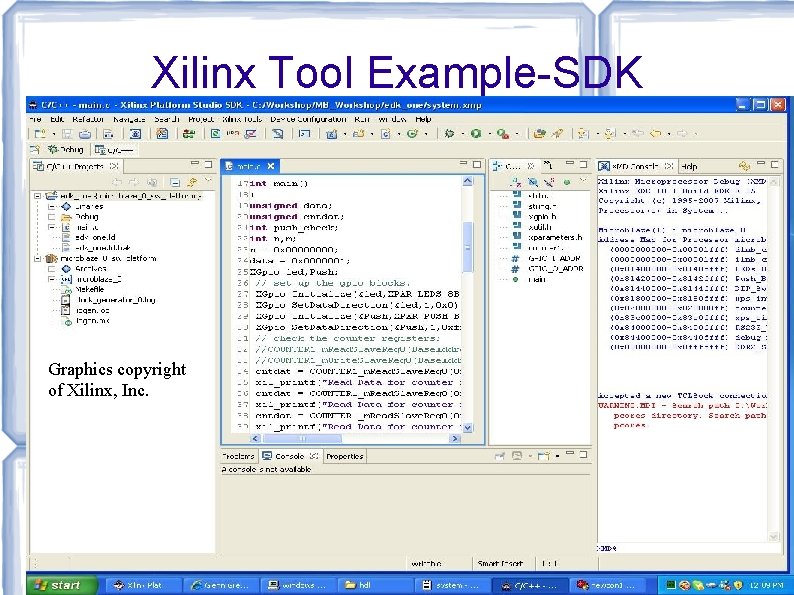Image resolution: width=794 pixels, height=595 pixels.
Task: Click the Save floppy disk icon
Action: tap(67, 134)
